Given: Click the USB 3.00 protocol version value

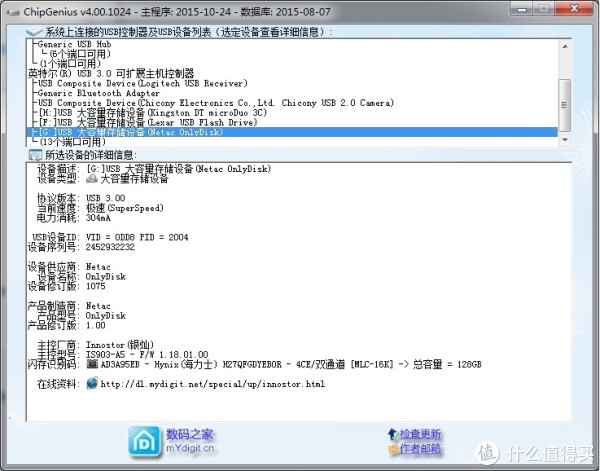Looking at the screenshot, I should coord(106,198).
